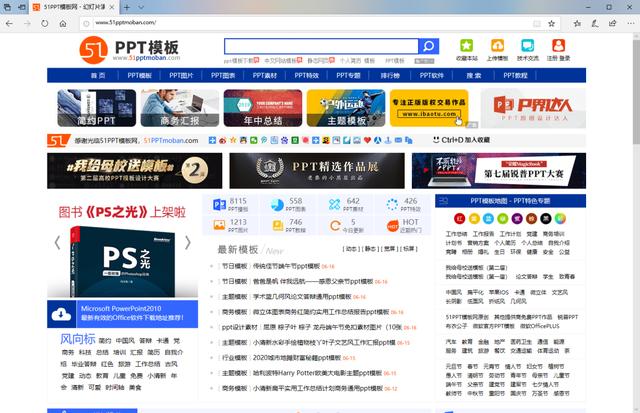Open the PPT教程 navigation item

(x=515, y=75)
